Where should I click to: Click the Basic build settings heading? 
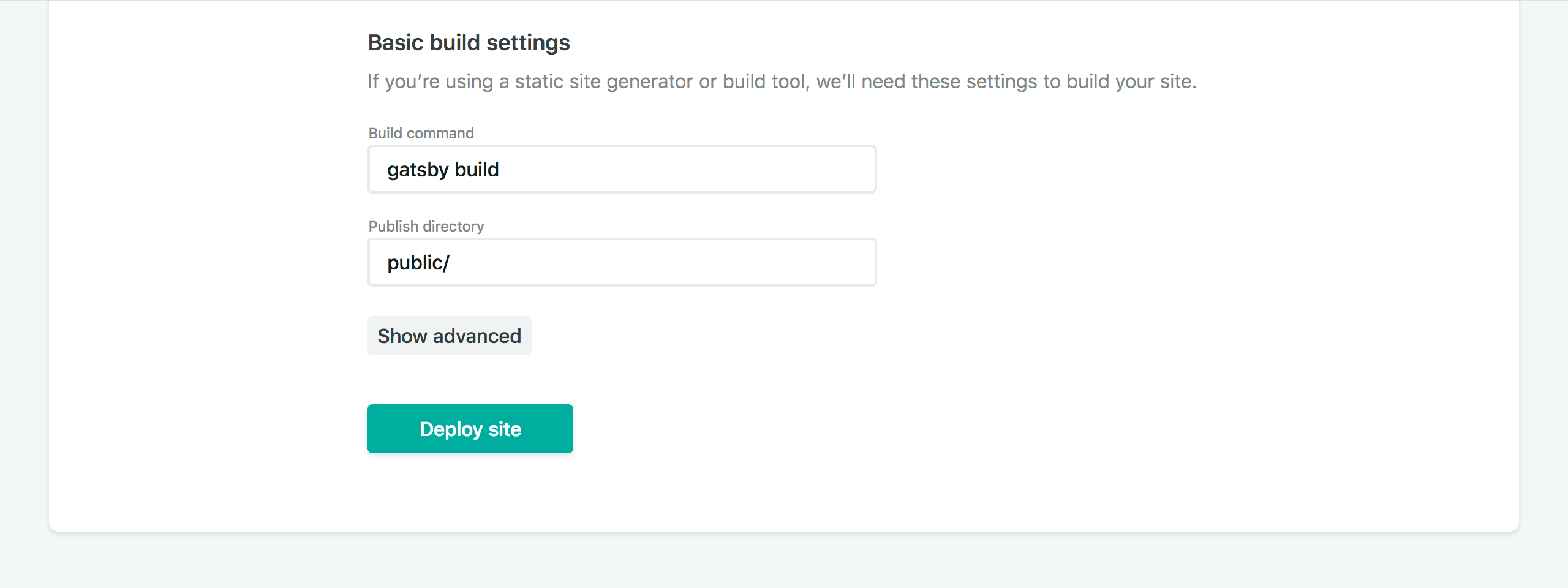pos(469,42)
